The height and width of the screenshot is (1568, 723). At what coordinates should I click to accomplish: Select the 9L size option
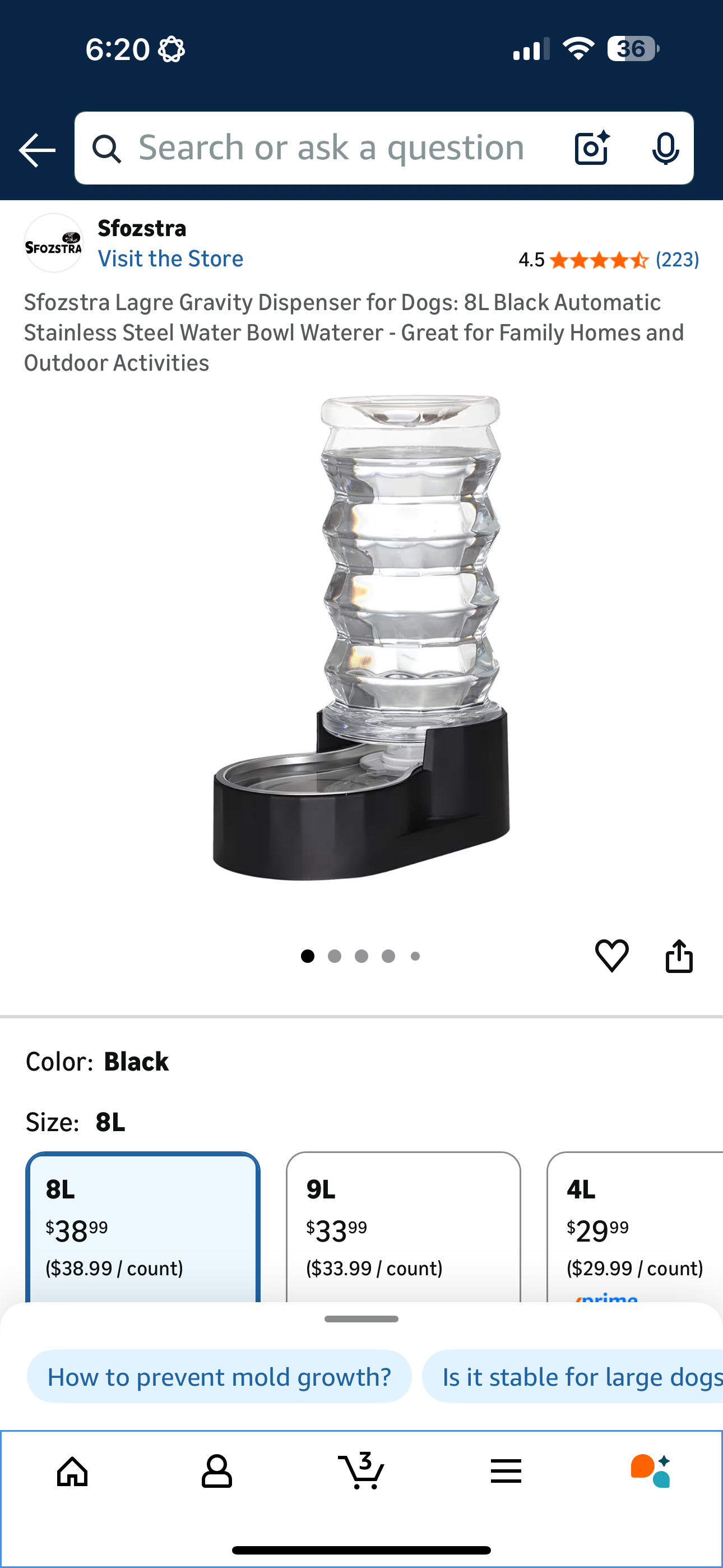(x=404, y=1227)
